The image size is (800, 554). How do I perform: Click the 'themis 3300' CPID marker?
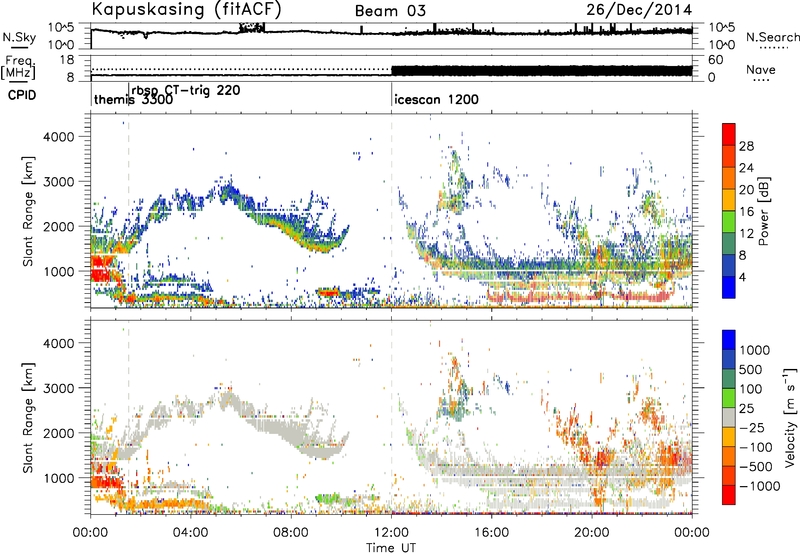[133, 99]
